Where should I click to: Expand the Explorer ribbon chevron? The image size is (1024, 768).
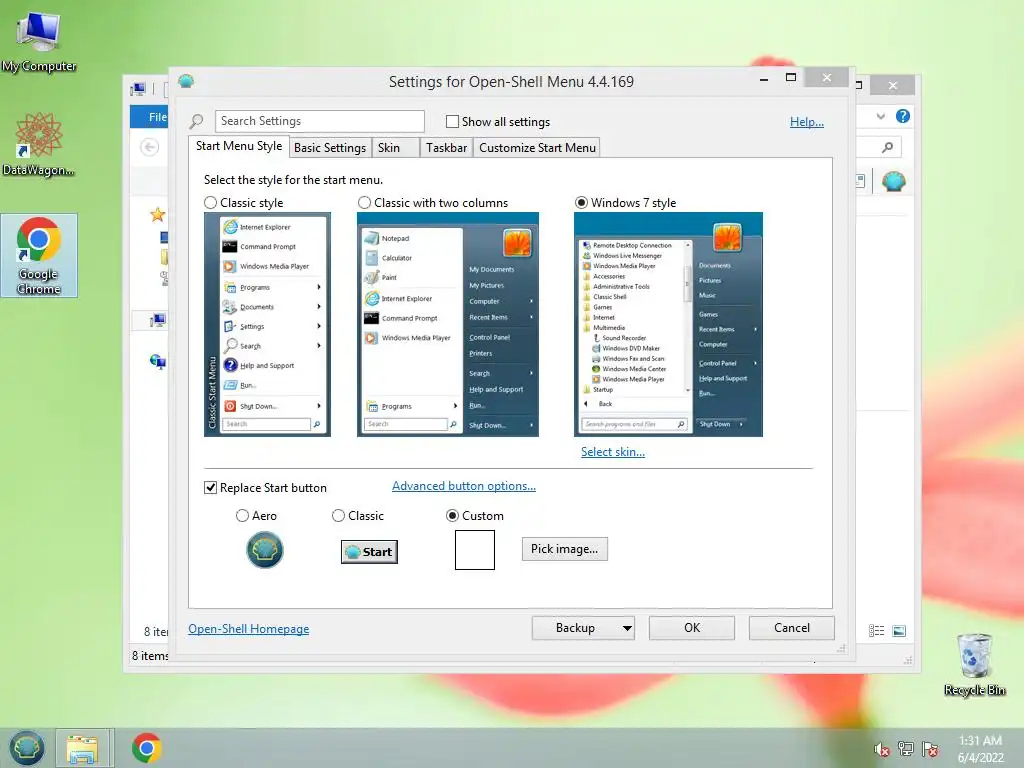(880, 116)
